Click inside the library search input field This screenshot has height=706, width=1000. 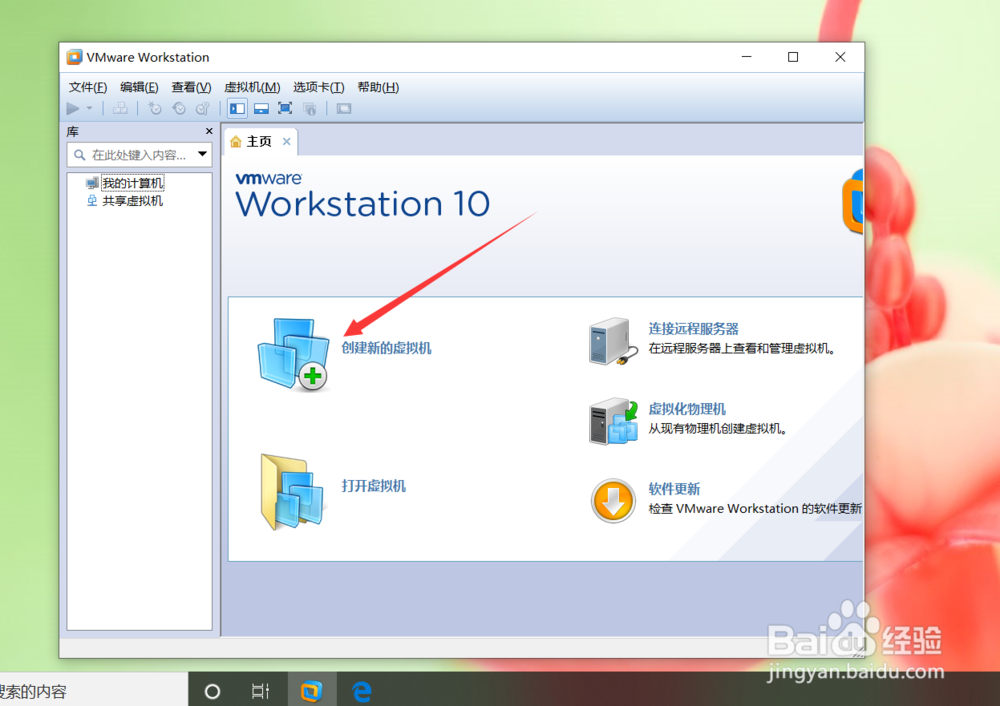click(130, 155)
